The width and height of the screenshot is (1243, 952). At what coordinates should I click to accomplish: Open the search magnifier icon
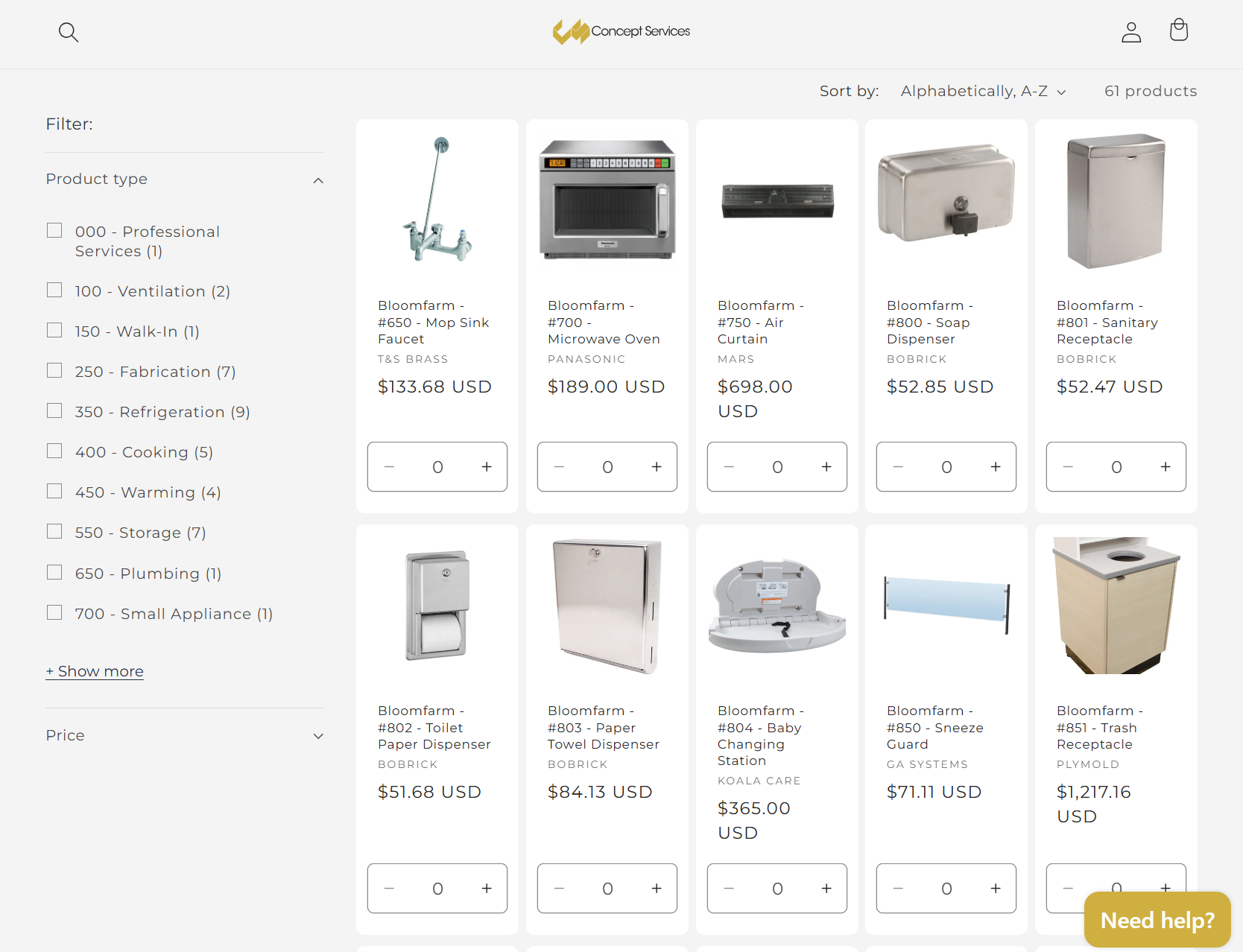[69, 32]
